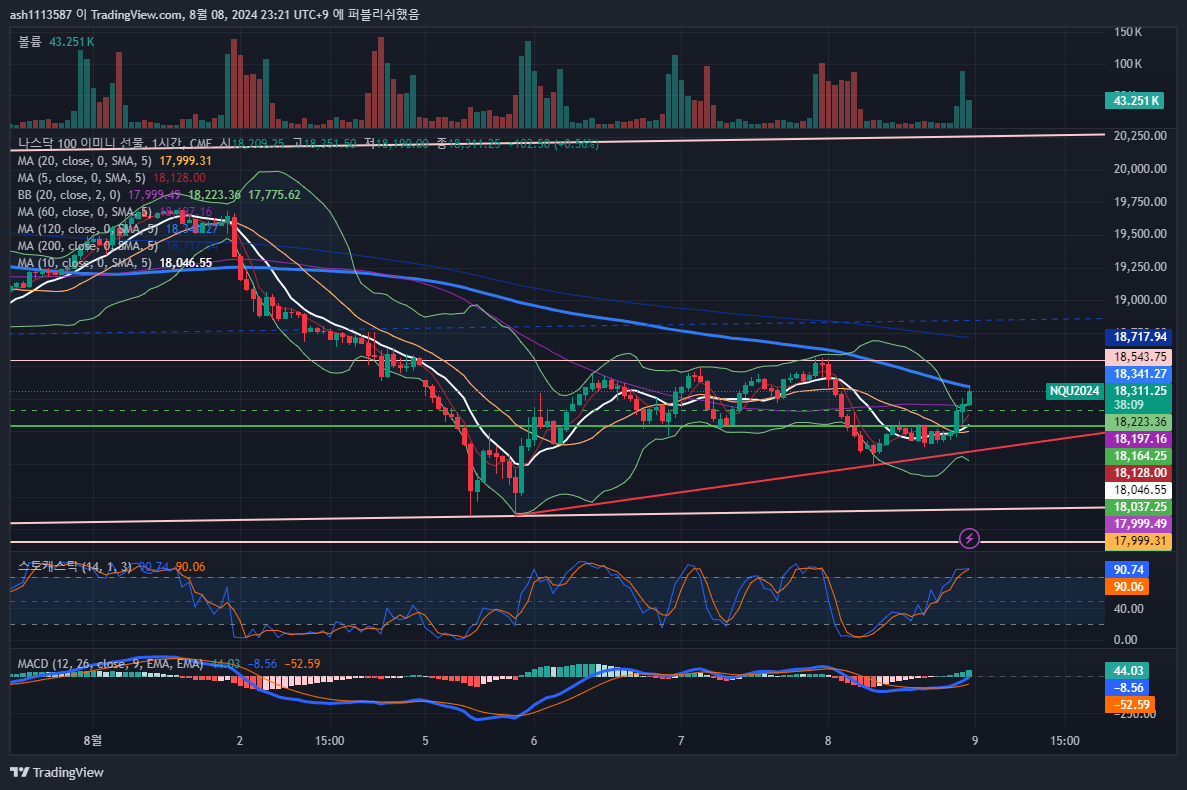Click the 스토캐스틱 (14, 1, 3) indicator label

(75, 566)
